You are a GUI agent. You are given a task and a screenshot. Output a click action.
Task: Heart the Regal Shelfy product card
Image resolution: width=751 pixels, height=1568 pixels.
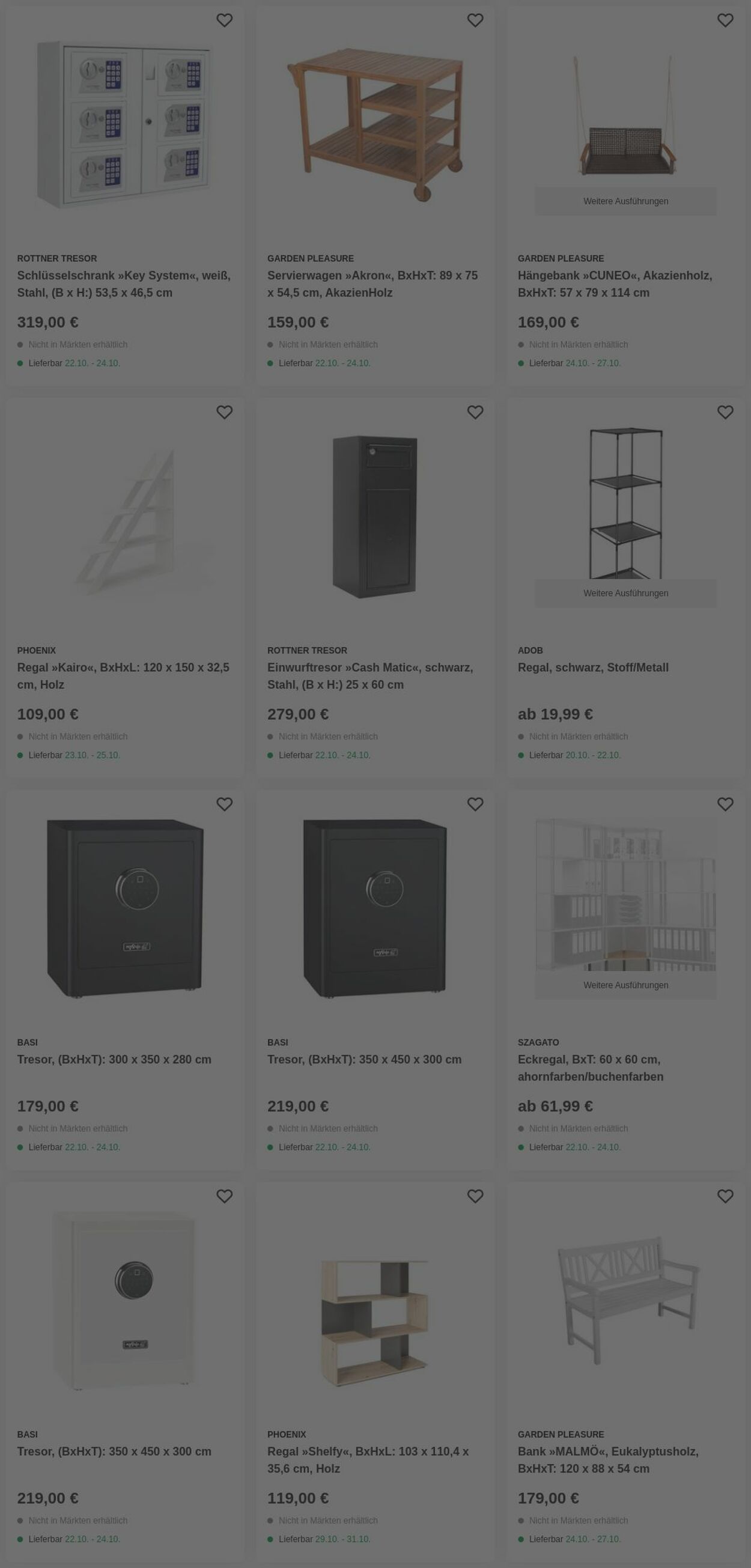coord(475,1196)
